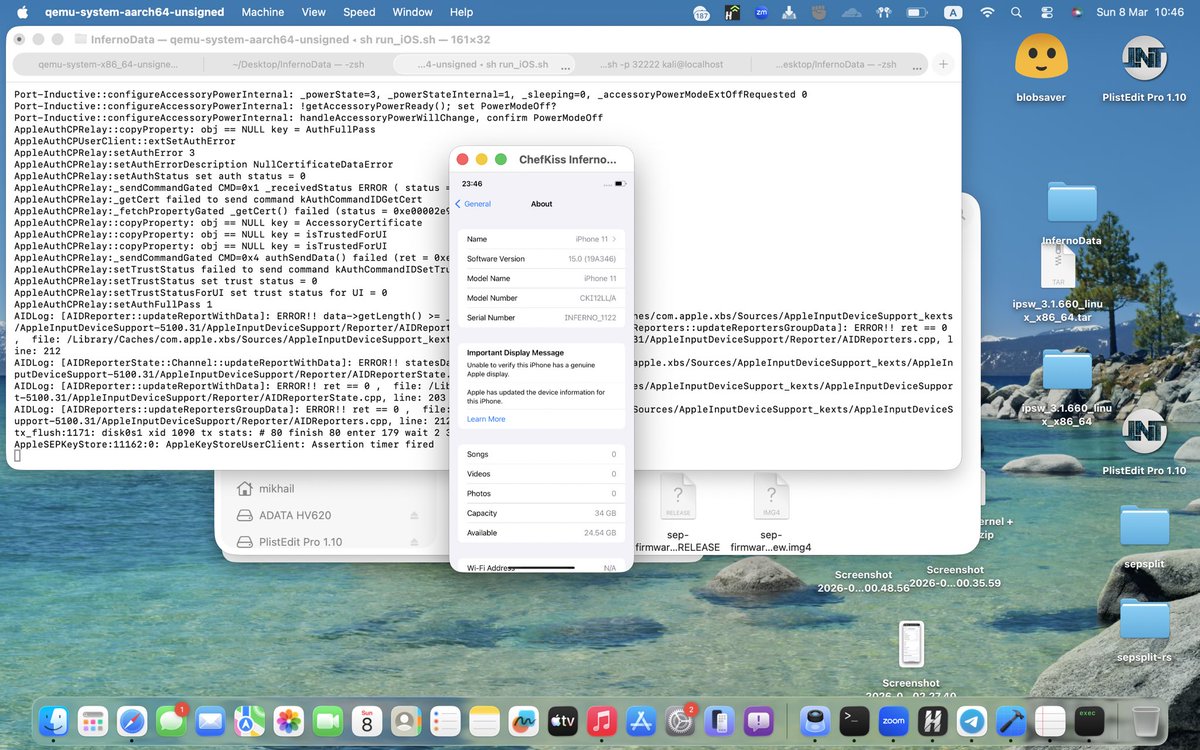Eject PlistEdit Pro 1.10 in Finder sidebar
The height and width of the screenshot is (750, 1200).
[x=414, y=542]
